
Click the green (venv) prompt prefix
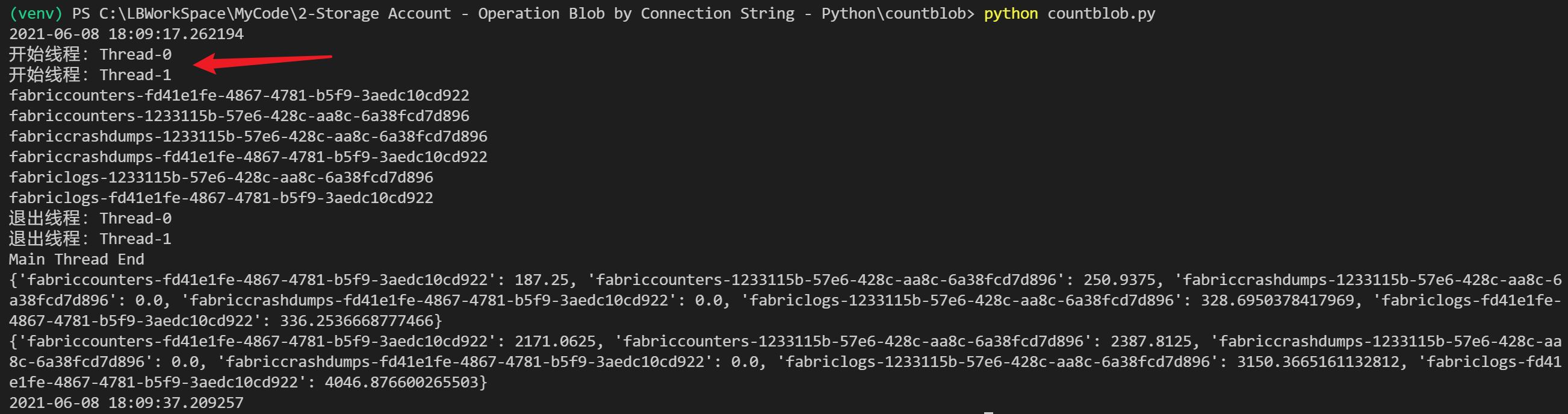(36, 13)
